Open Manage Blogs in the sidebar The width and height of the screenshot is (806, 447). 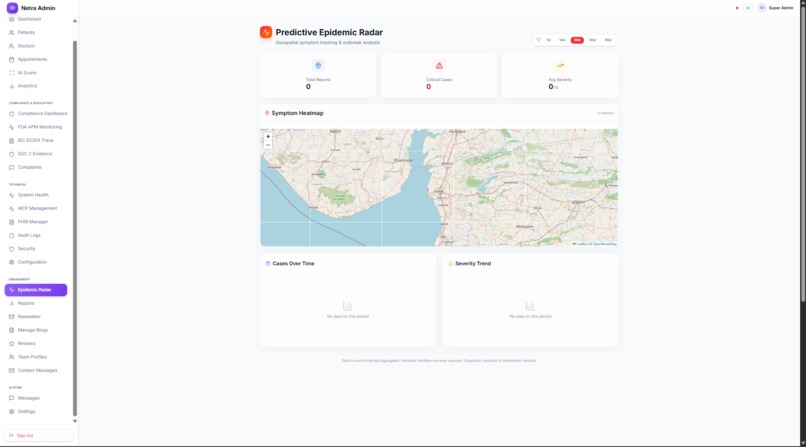click(x=35, y=330)
